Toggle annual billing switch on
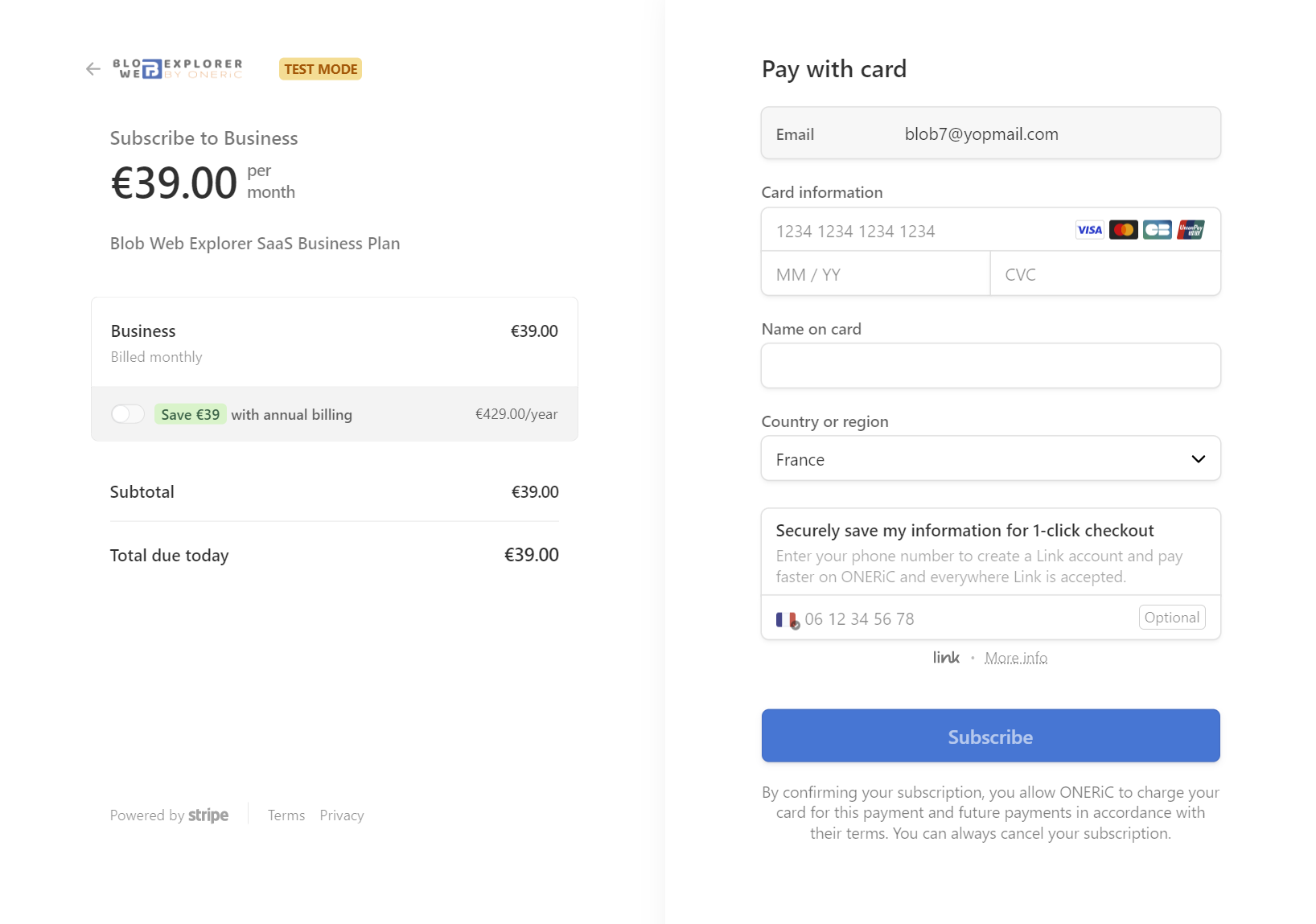Image resolution: width=1316 pixels, height=924 pixels. click(x=128, y=414)
